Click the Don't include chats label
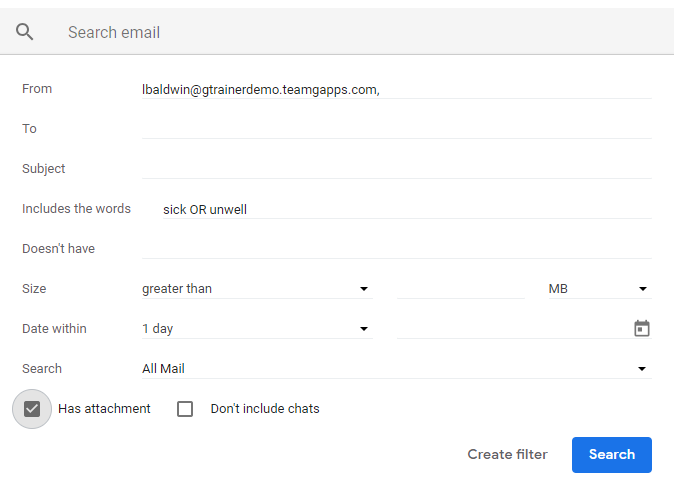674x492 pixels. coord(265,409)
